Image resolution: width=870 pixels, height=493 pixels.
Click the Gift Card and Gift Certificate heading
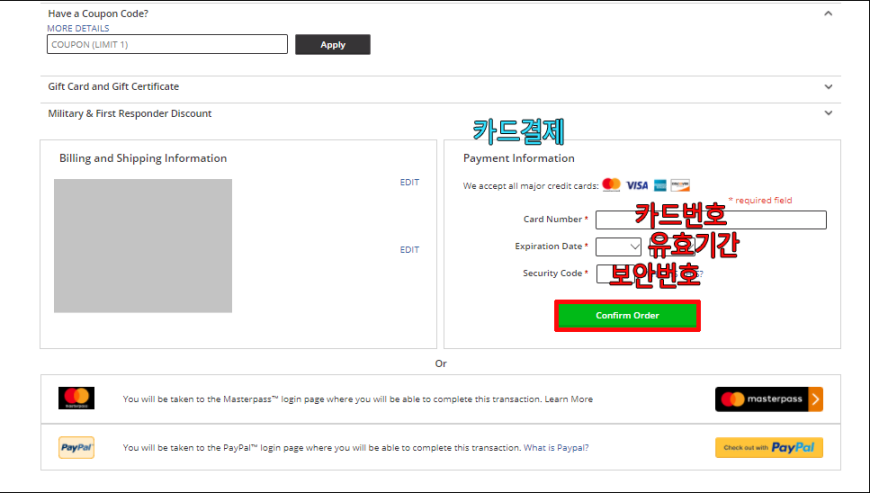click(x=114, y=87)
